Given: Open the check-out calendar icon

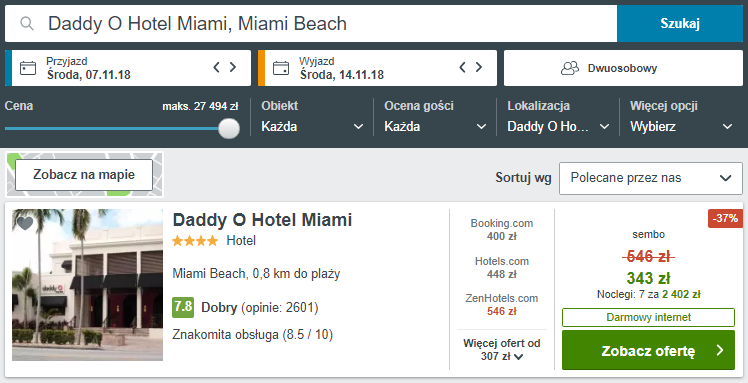Looking at the screenshot, I should click(281, 68).
